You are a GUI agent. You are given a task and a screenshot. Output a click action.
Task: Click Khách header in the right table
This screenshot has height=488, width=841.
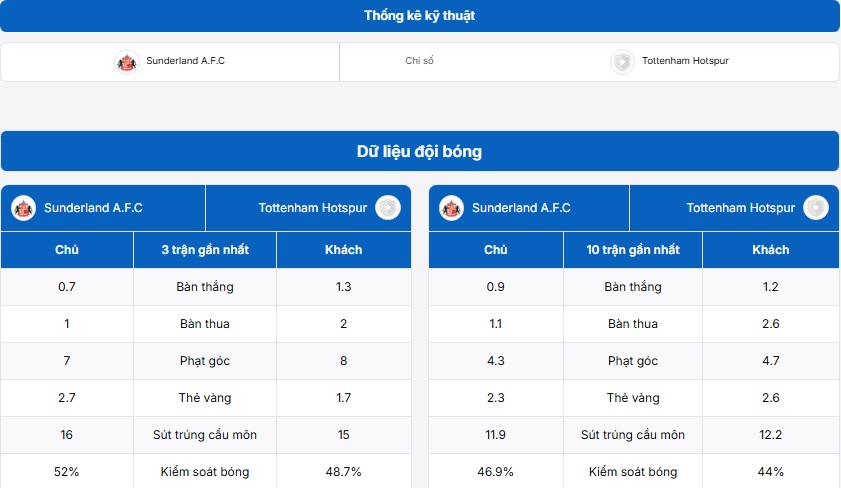tap(771, 250)
